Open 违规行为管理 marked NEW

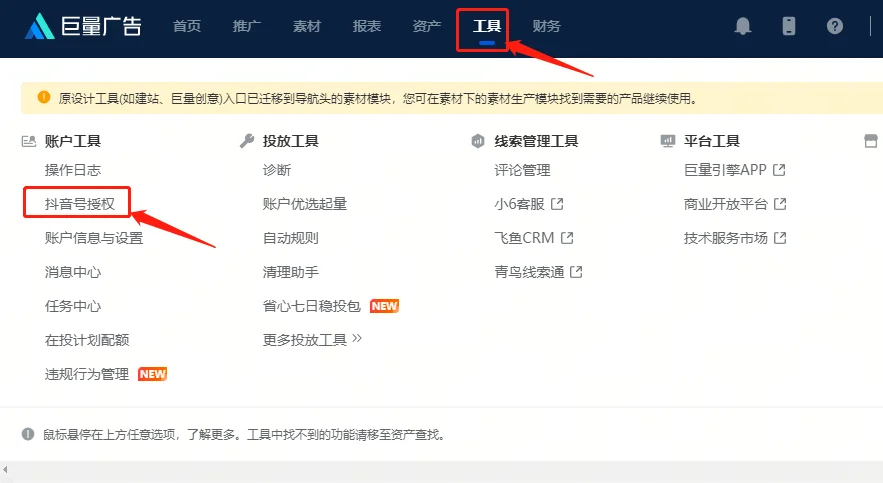point(87,374)
